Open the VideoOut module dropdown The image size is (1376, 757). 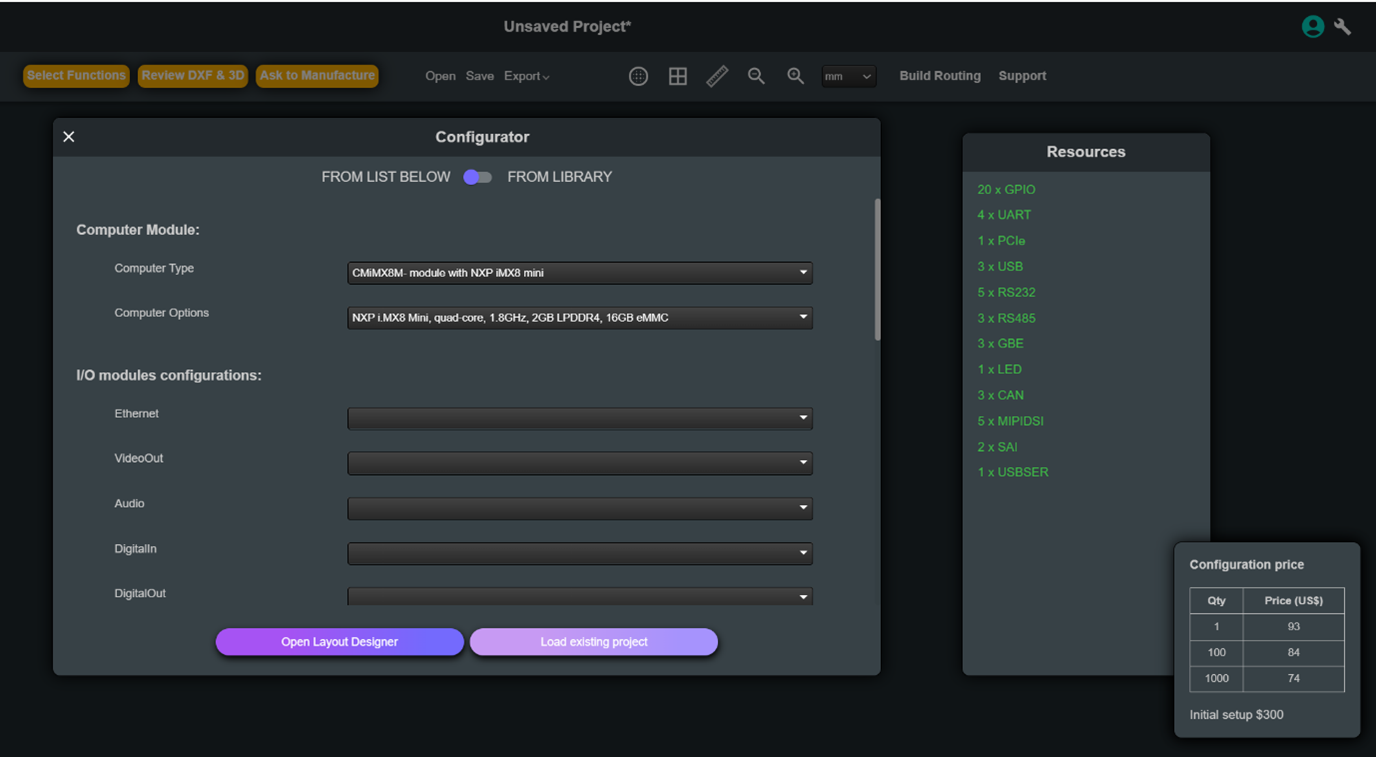pos(580,463)
